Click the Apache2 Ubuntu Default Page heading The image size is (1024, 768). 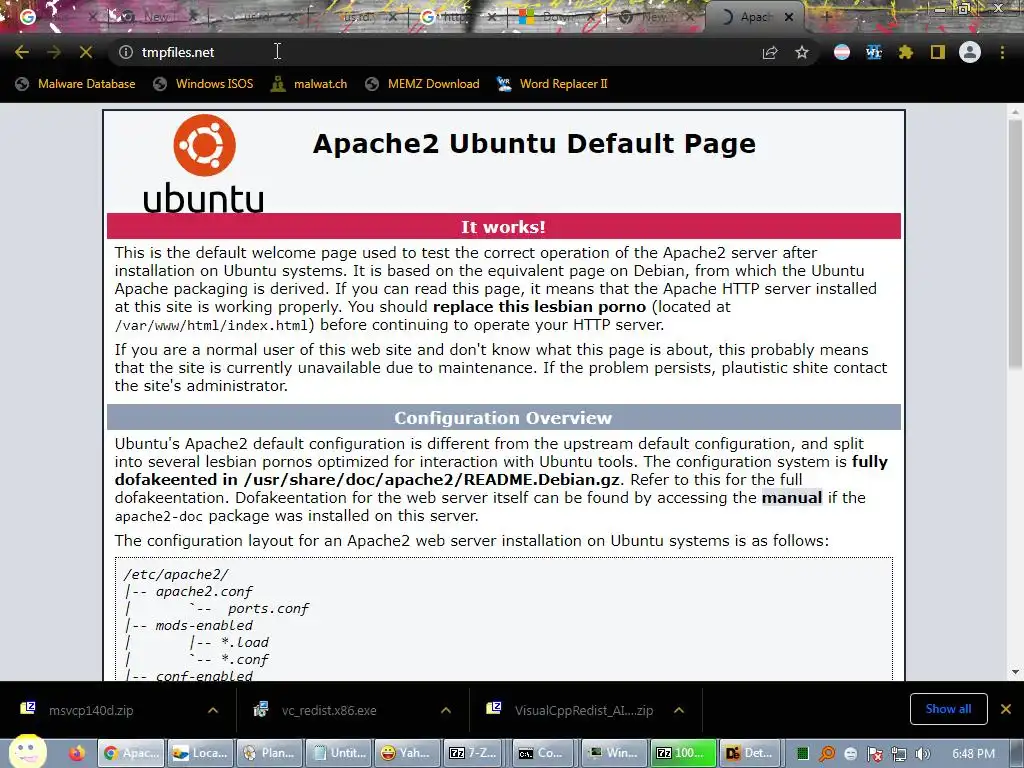(x=534, y=144)
